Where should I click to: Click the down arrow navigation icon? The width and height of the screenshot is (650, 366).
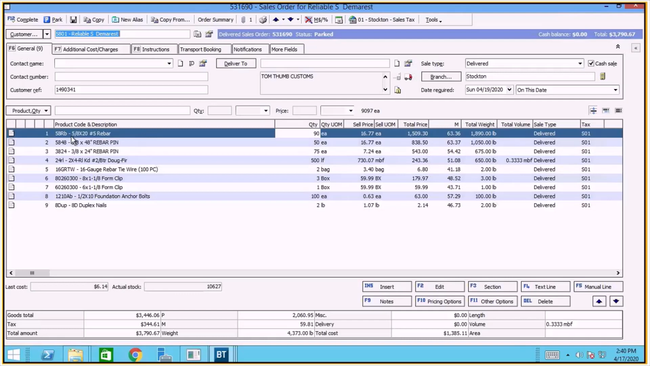click(x=291, y=19)
